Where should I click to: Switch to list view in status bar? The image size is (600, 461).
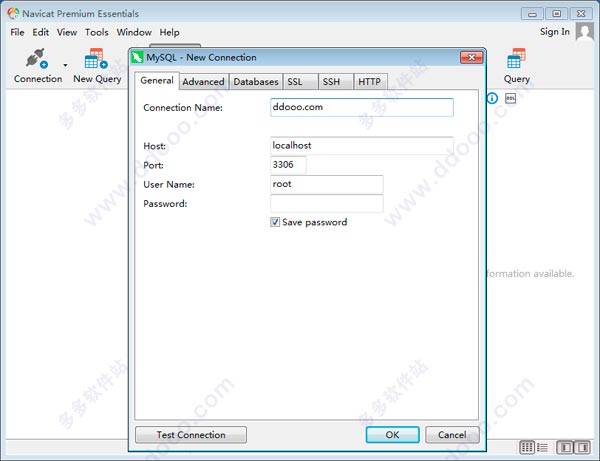(x=542, y=447)
